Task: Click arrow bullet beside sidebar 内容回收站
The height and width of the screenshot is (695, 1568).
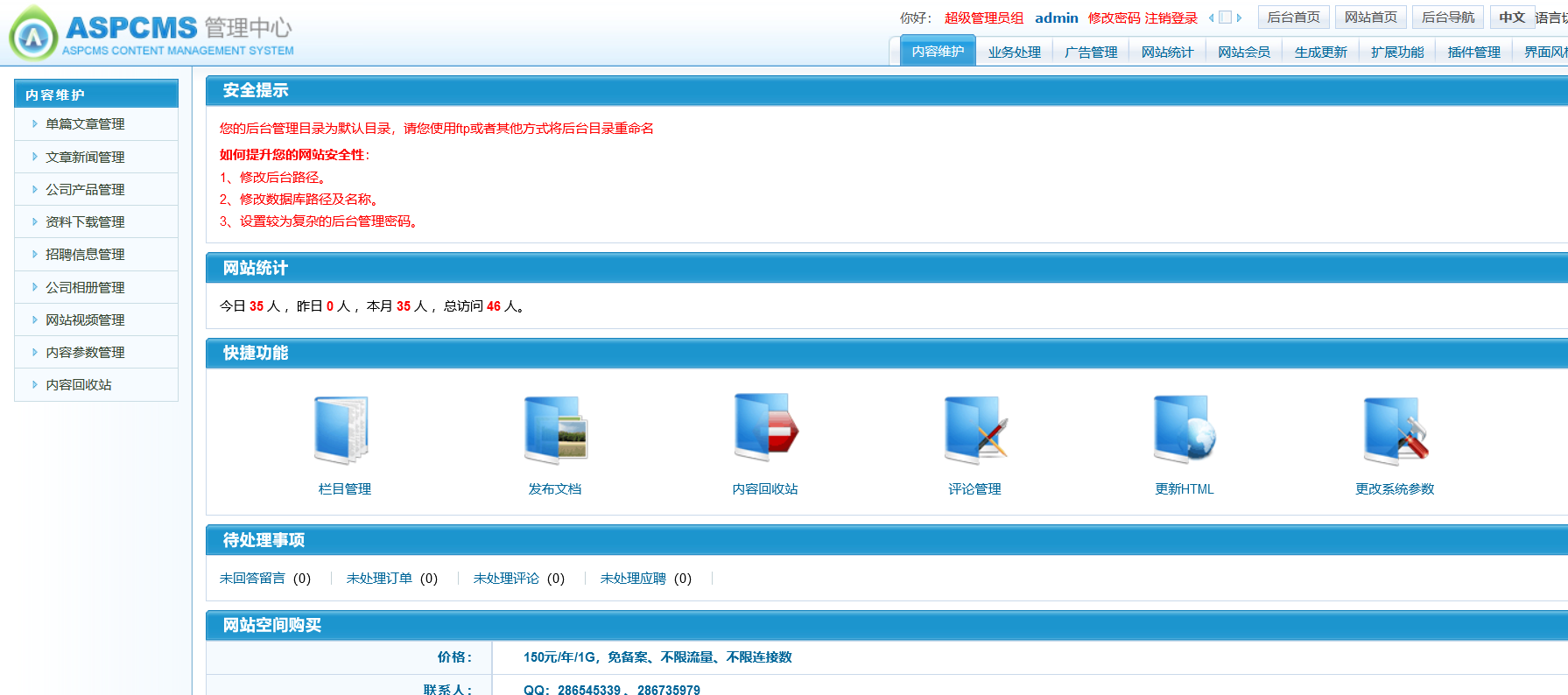Action: coord(35,384)
